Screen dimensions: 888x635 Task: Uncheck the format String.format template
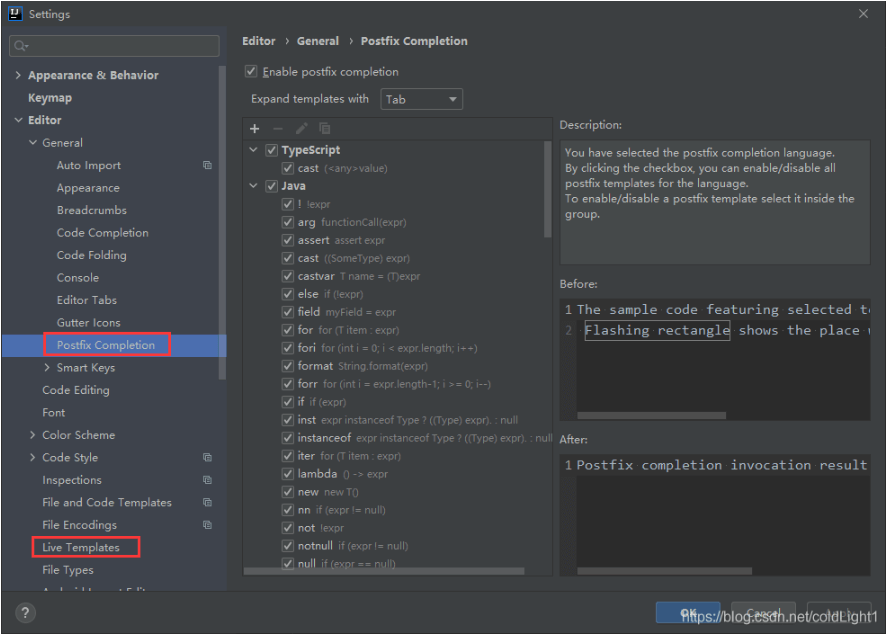288,366
